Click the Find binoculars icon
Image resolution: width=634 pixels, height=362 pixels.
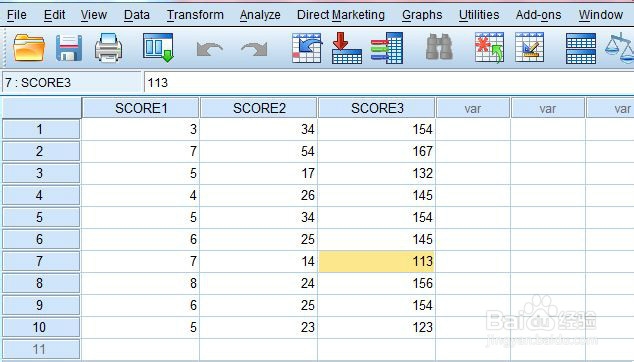(439, 47)
